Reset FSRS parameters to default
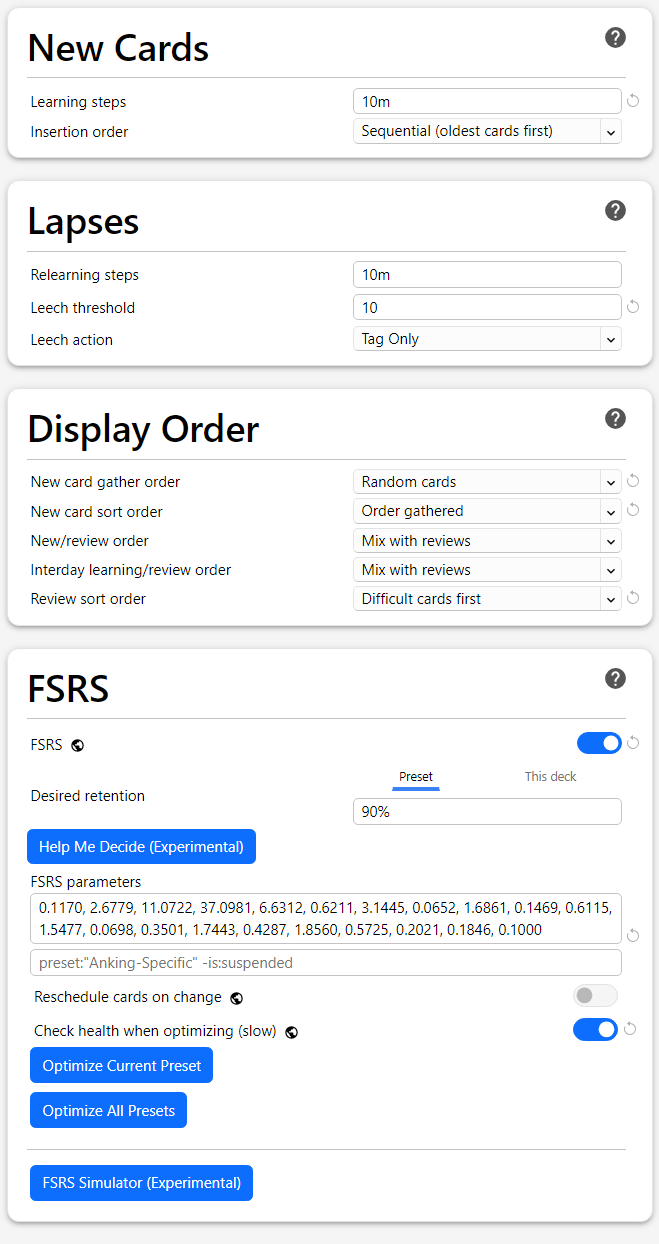 tap(632, 936)
